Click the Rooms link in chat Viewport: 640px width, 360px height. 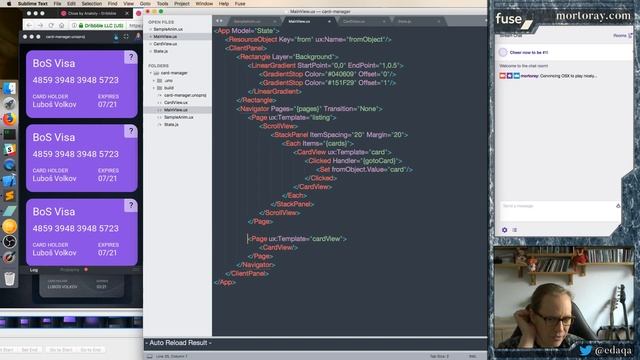(x=620, y=36)
